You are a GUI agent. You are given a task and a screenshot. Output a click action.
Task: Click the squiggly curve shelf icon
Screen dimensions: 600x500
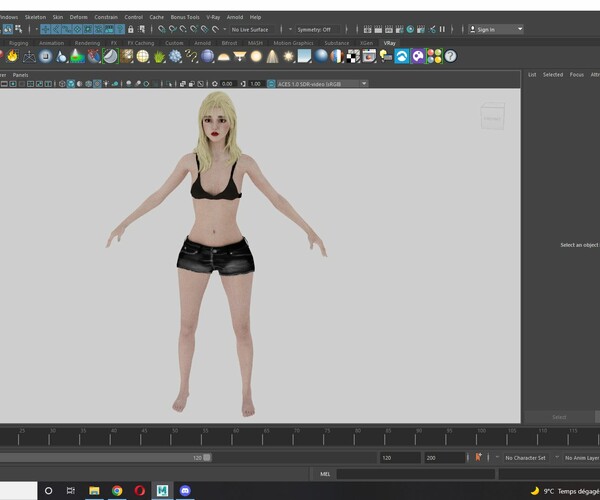click(191, 57)
